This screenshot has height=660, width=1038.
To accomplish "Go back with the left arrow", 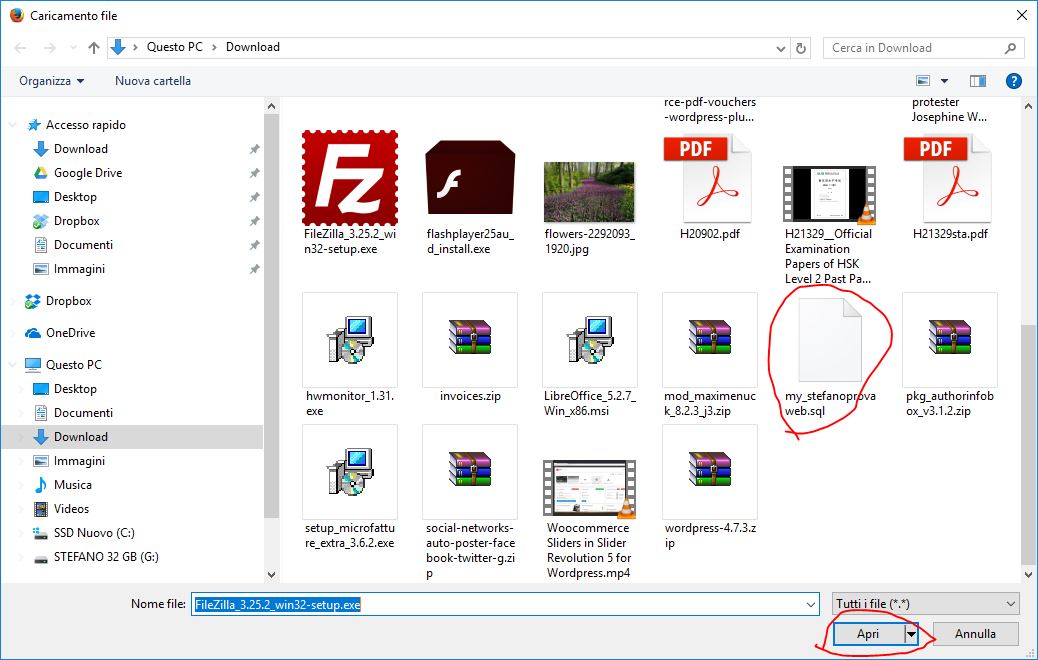I will tap(21, 48).
